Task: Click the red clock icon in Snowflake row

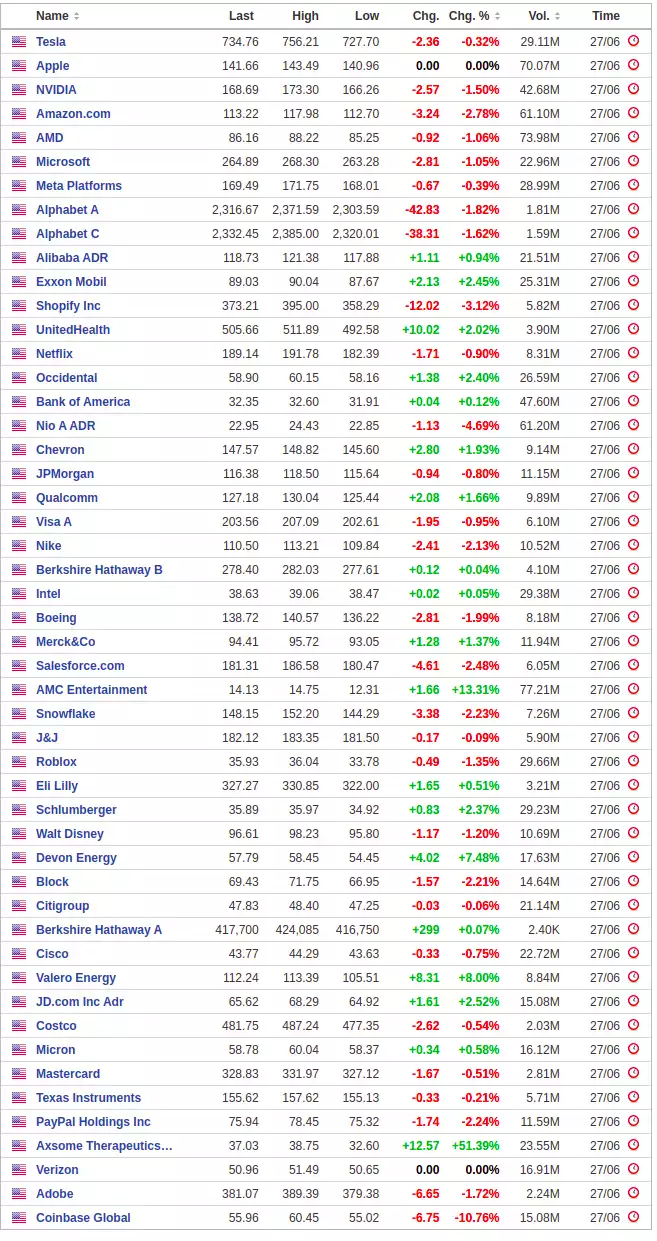Action: [633, 713]
